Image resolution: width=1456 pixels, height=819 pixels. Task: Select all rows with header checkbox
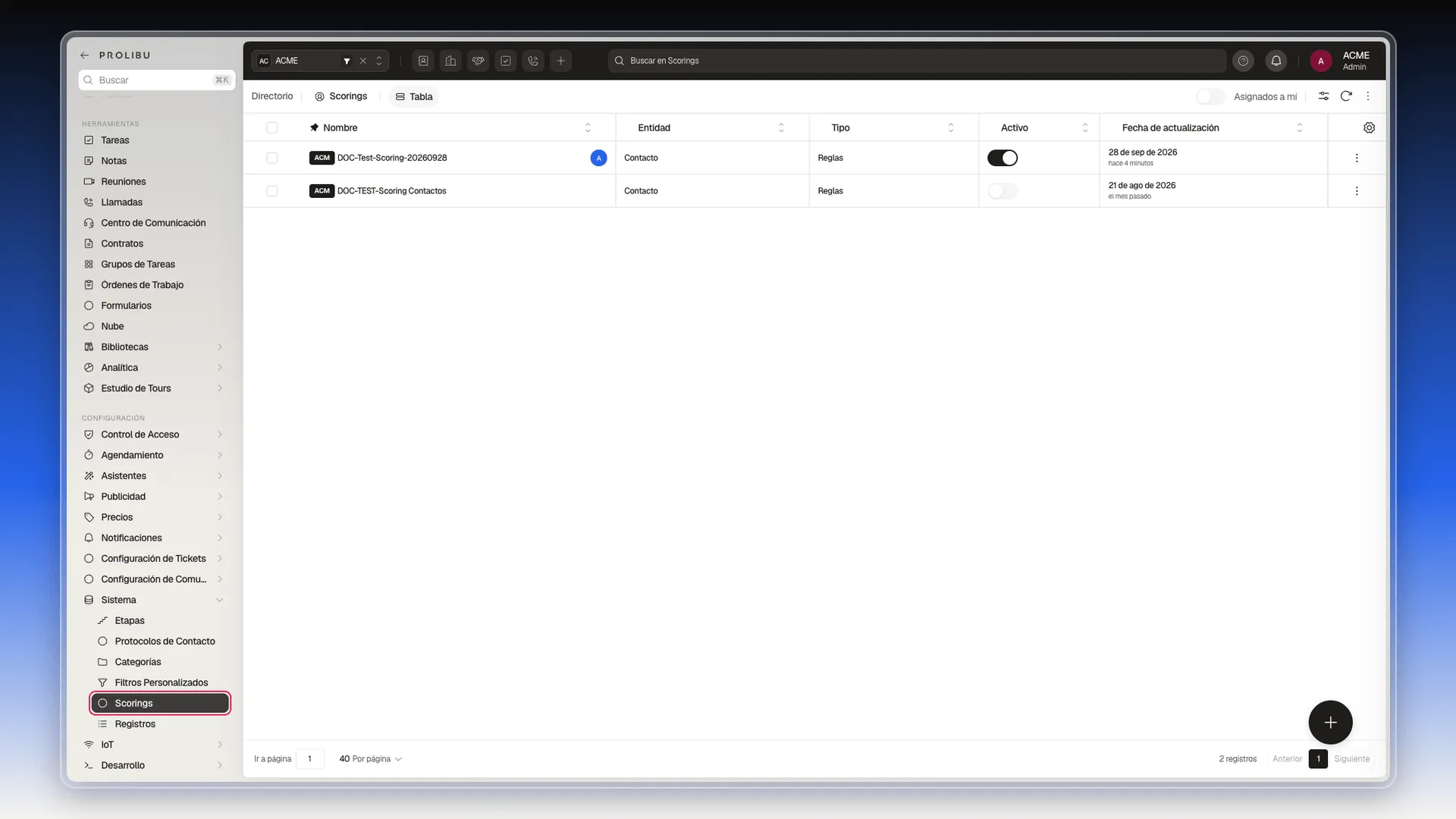tap(272, 127)
